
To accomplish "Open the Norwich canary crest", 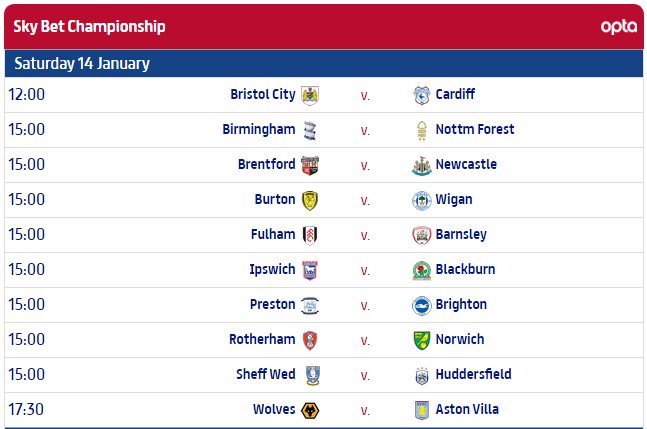I will coord(422,340).
